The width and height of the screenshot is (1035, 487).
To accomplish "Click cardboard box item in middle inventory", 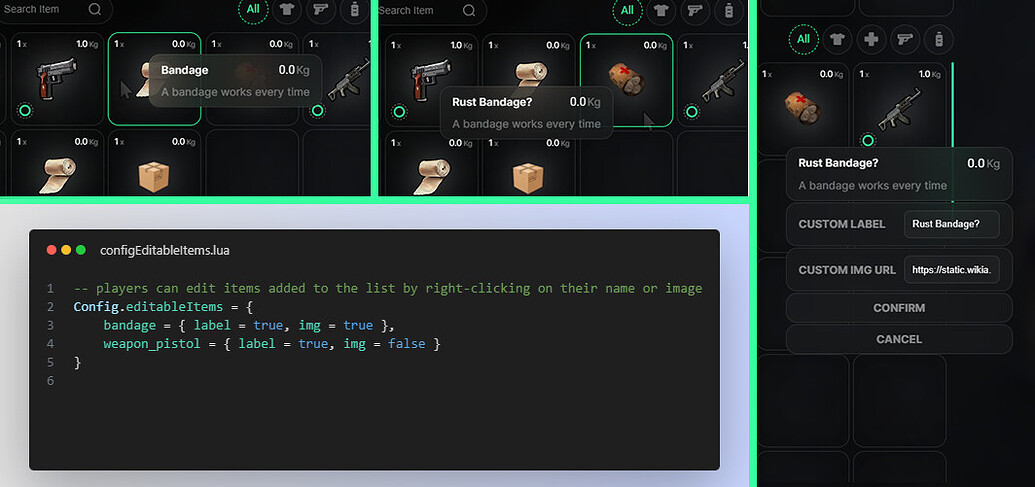I will click(x=529, y=177).
